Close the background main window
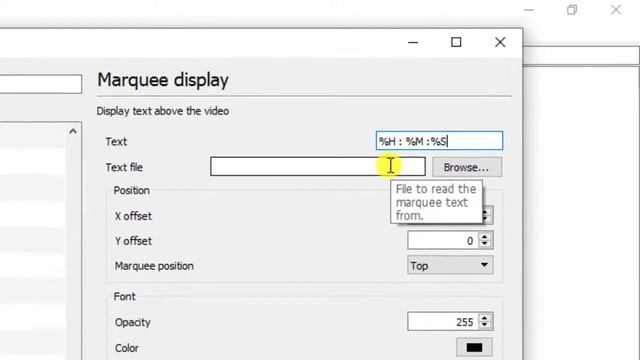Screen dimensions: 640x360 coord(616,10)
